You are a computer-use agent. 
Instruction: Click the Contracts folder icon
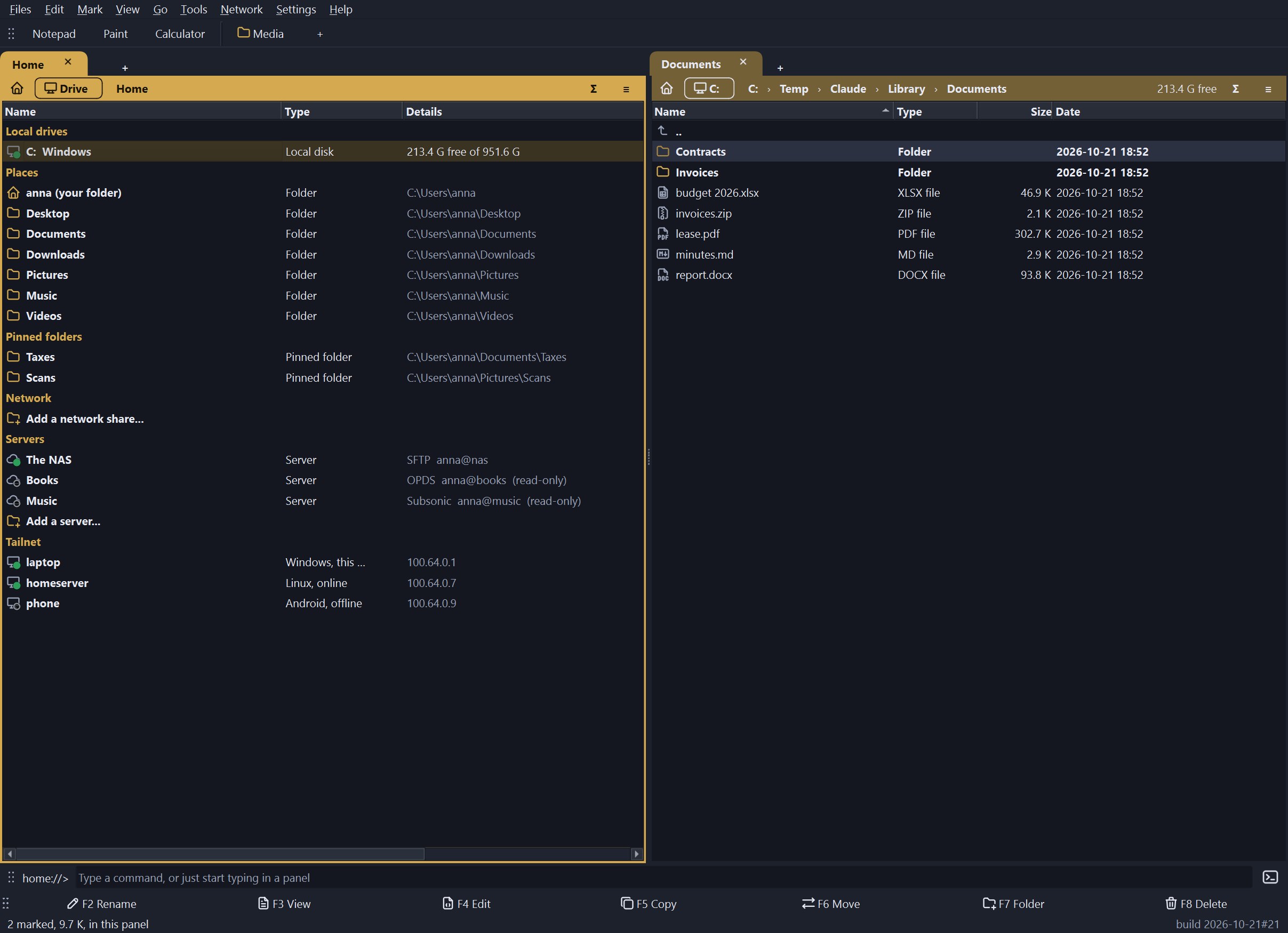click(x=663, y=151)
